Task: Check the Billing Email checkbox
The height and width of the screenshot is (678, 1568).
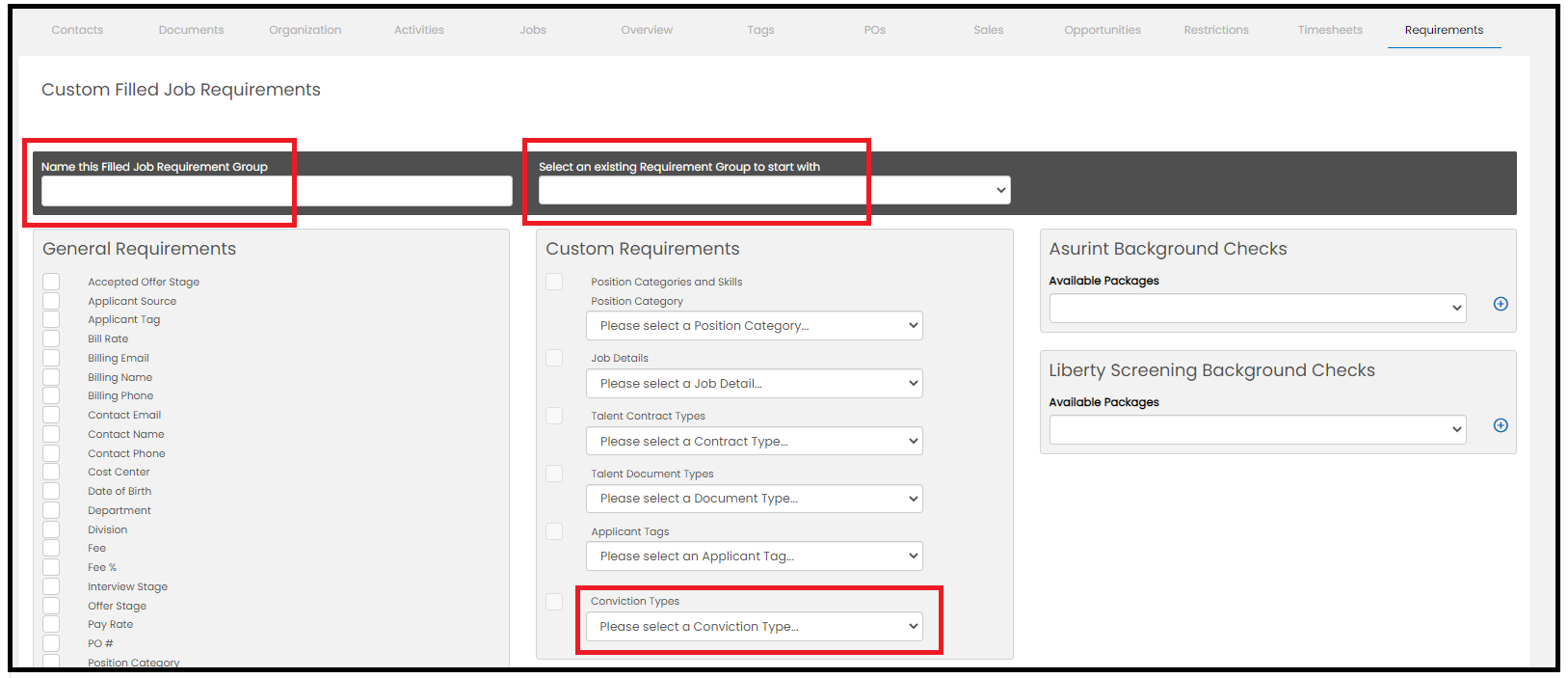Action: (51, 358)
